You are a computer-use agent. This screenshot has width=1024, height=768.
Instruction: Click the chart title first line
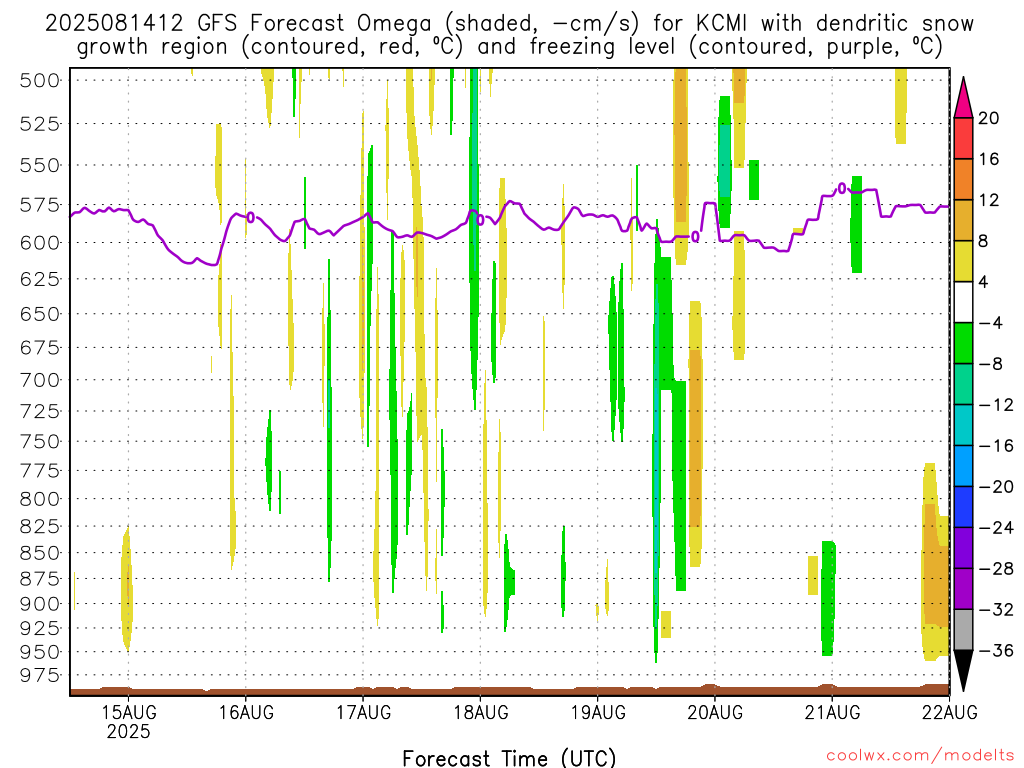(x=509, y=24)
